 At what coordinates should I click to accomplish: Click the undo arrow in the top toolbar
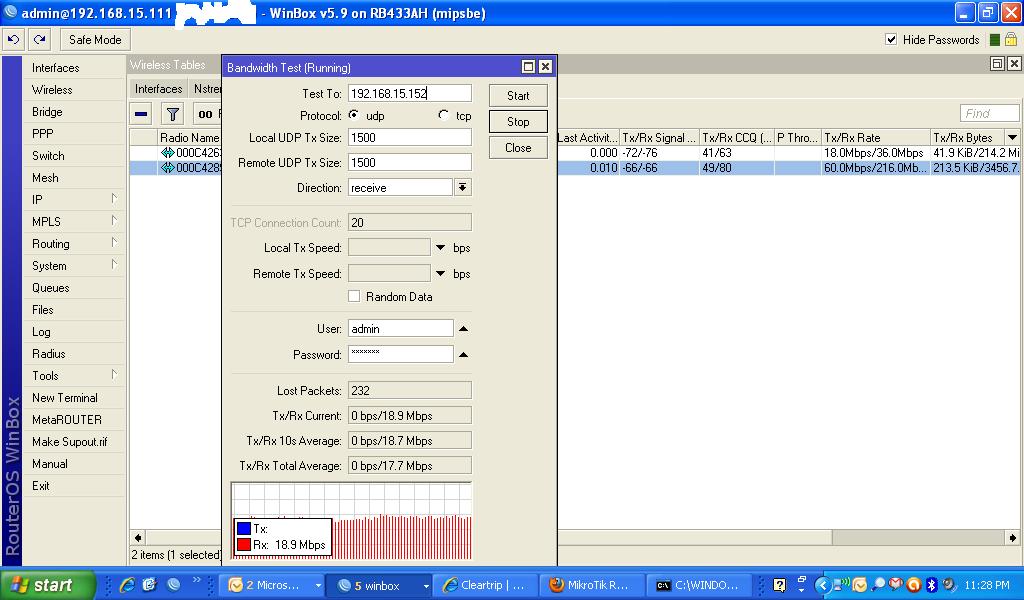point(12,39)
